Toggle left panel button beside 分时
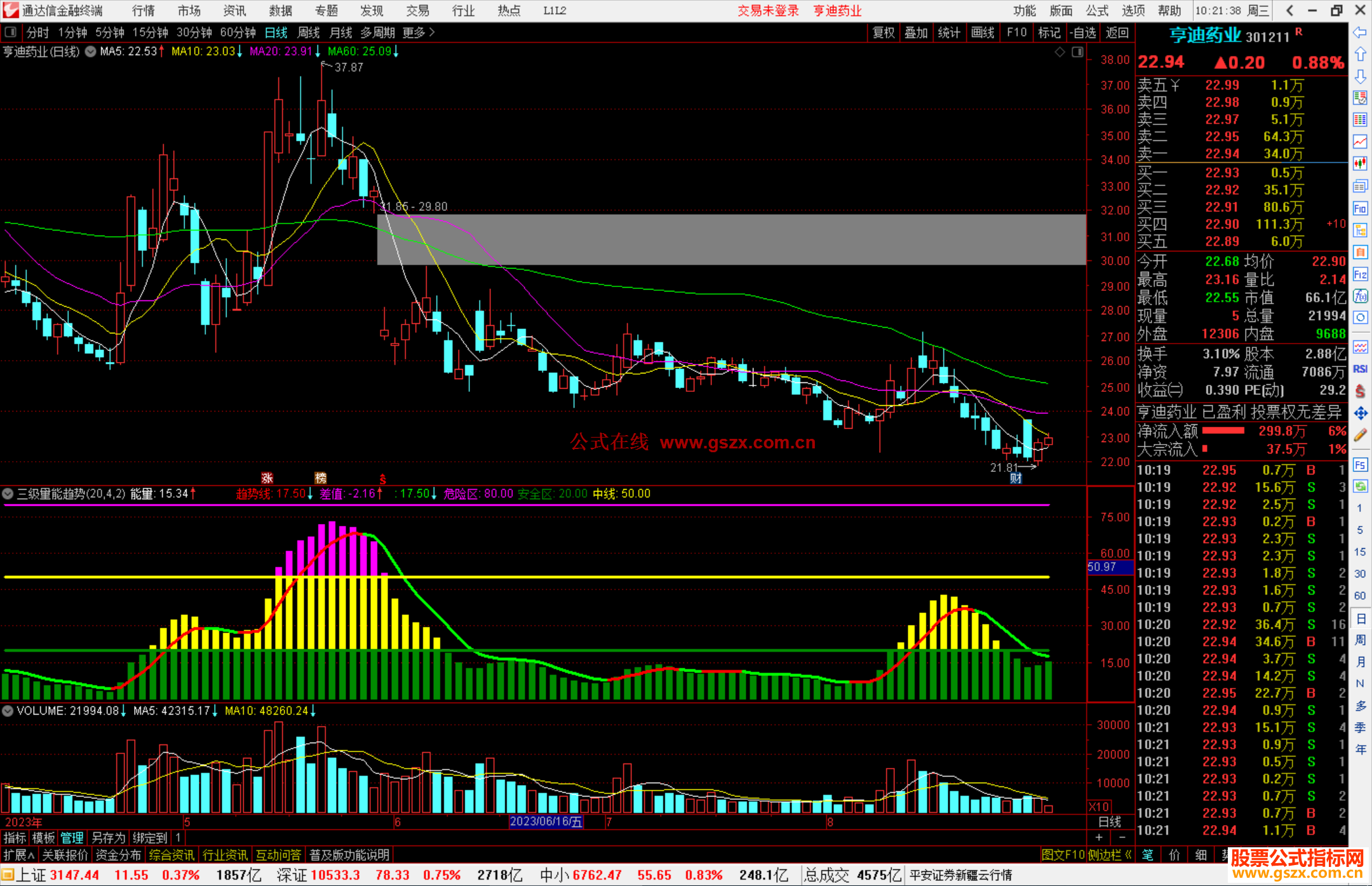Image resolution: width=1372 pixels, height=886 pixels. coord(10,32)
